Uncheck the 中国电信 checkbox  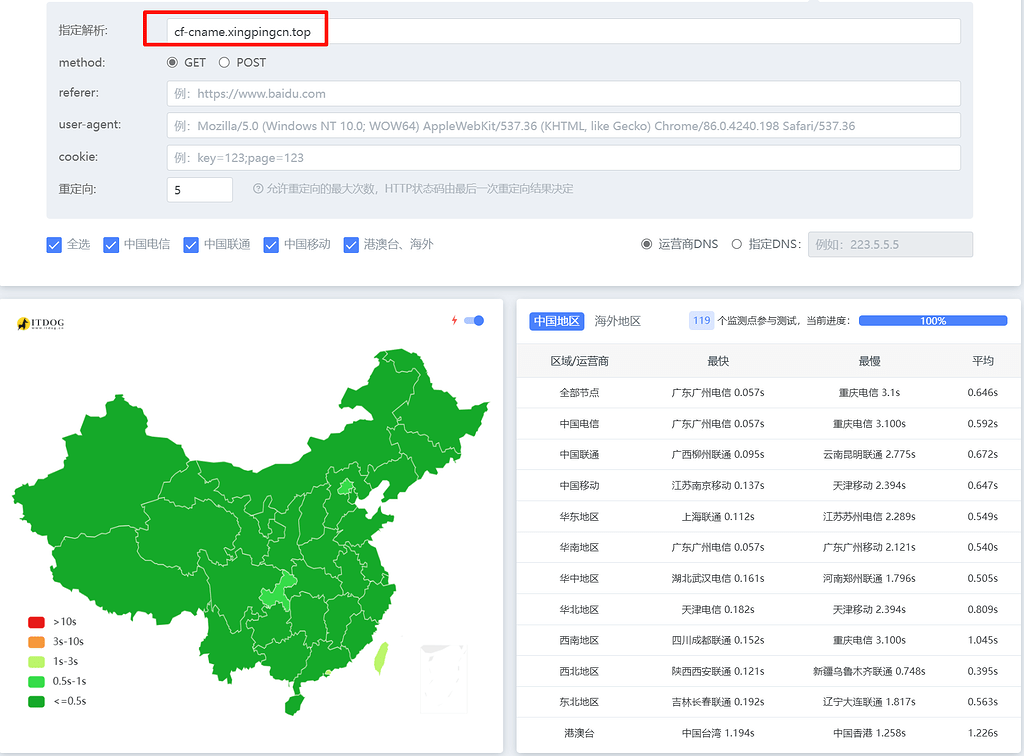(111, 245)
